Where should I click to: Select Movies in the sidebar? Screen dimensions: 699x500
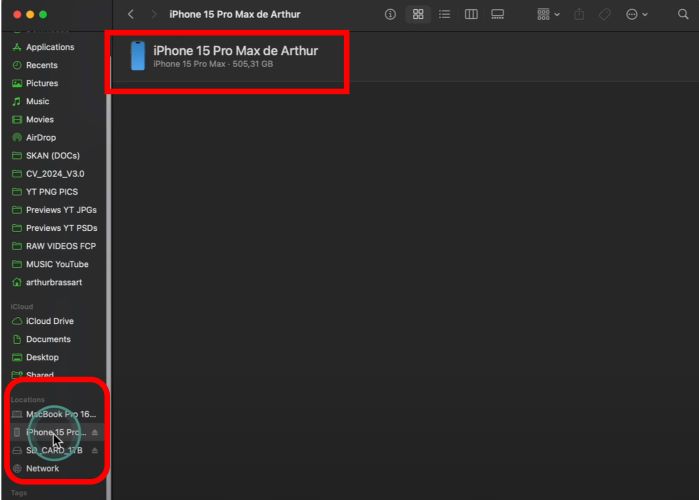coord(40,119)
